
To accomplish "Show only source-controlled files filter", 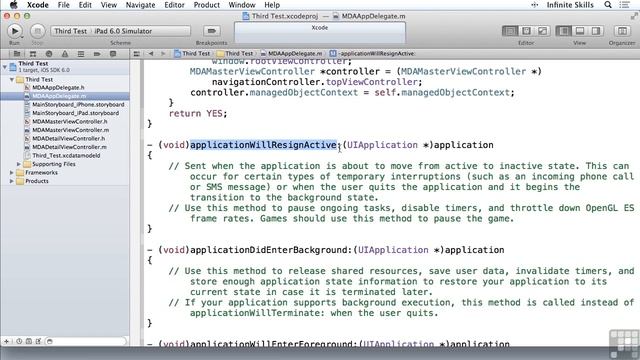I will click(29, 341).
